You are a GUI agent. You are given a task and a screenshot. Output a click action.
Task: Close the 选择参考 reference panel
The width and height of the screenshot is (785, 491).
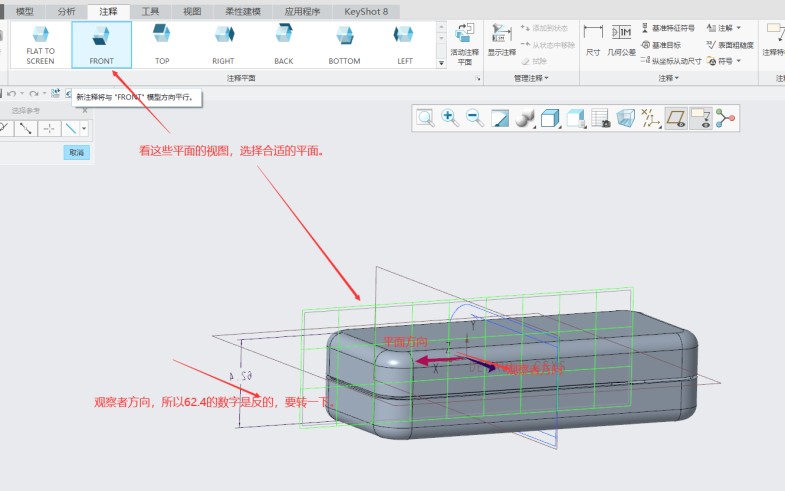(x=85, y=110)
